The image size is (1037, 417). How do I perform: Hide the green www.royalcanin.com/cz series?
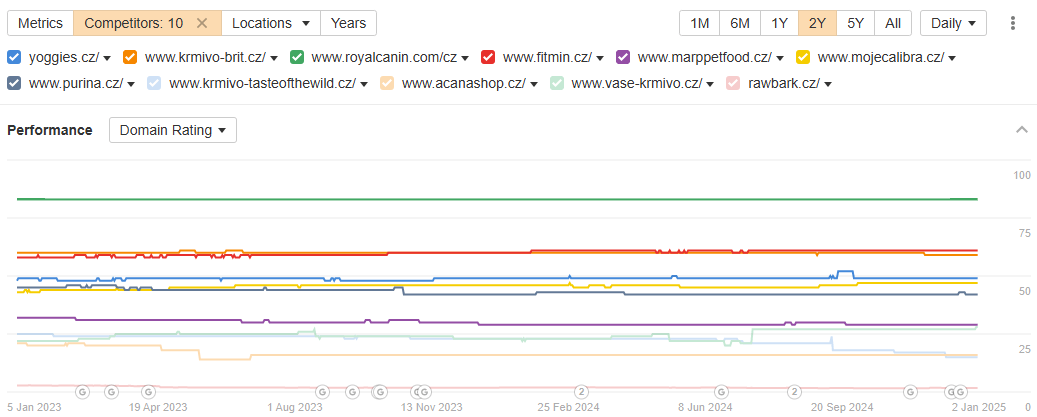(x=297, y=57)
